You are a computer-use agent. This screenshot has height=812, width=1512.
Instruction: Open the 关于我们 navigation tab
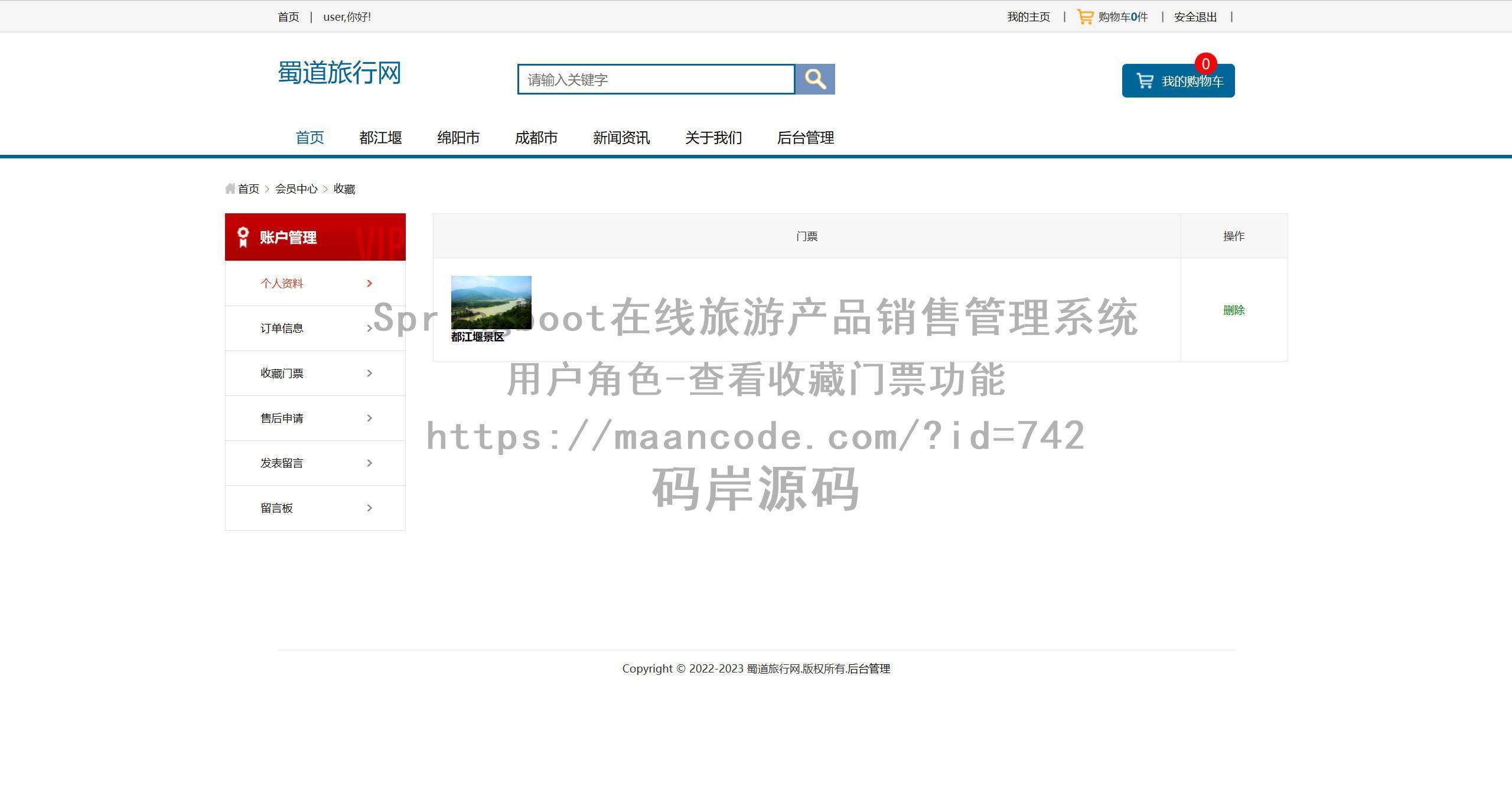(713, 138)
